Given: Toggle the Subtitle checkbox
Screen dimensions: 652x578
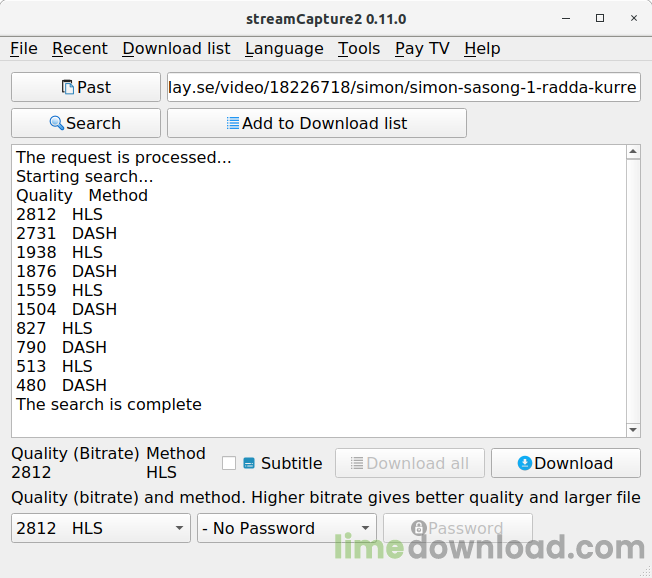Looking at the screenshot, I should [x=229, y=463].
